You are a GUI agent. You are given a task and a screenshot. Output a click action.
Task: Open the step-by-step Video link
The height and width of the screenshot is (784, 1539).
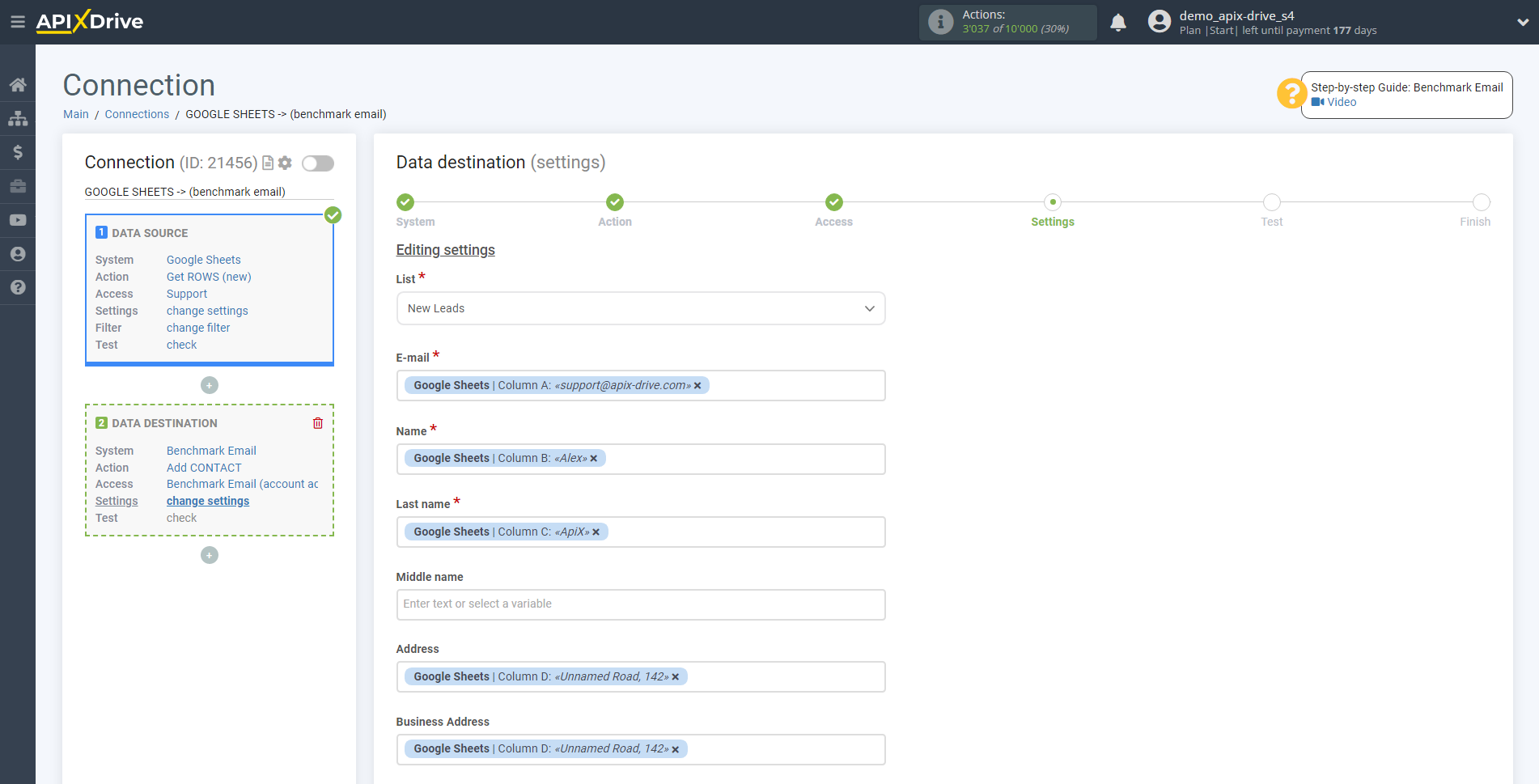point(1333,102)
